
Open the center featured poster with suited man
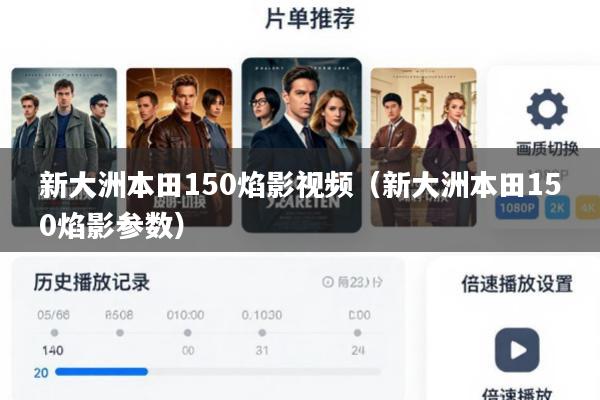pyautogui.click(x=302, y=145)
